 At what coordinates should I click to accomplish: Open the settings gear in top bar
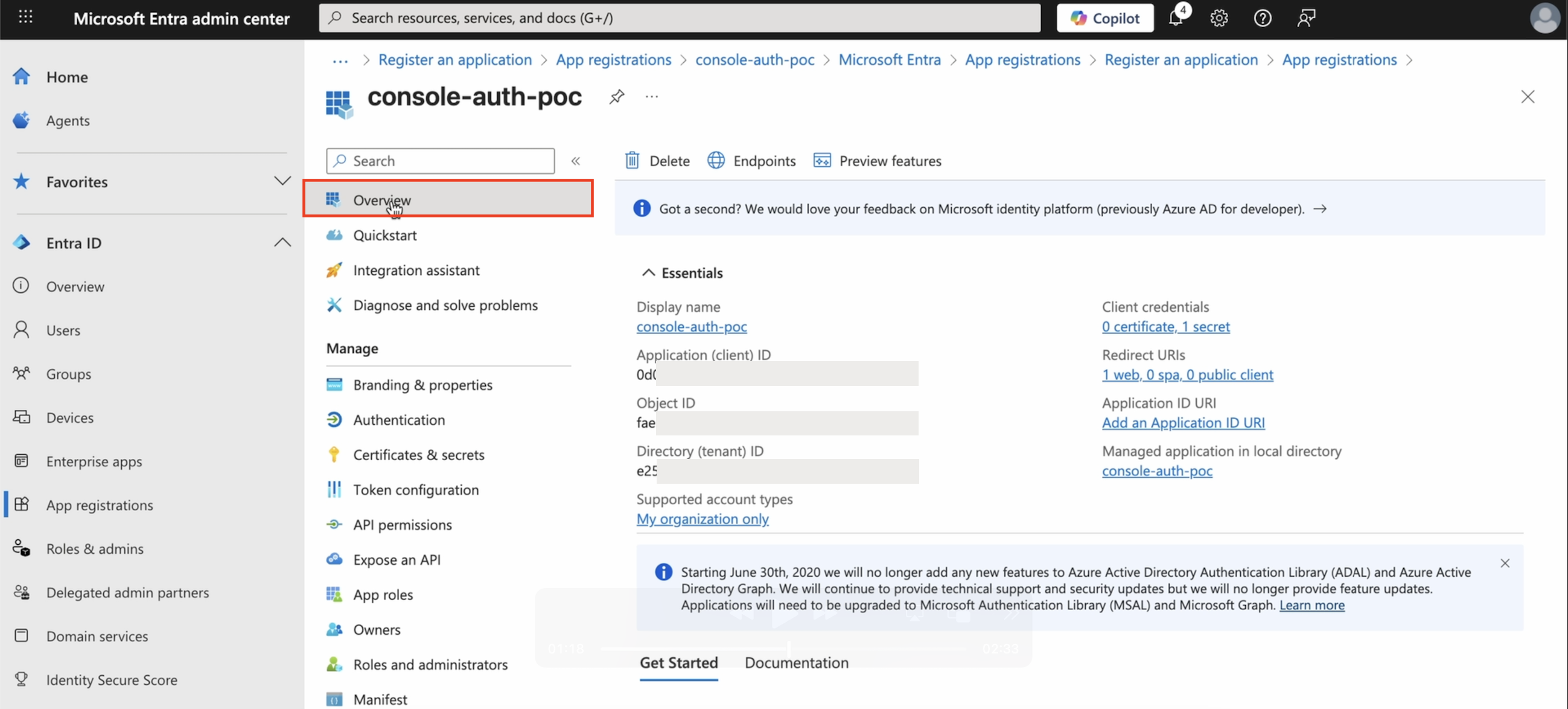coord(1219,18)
